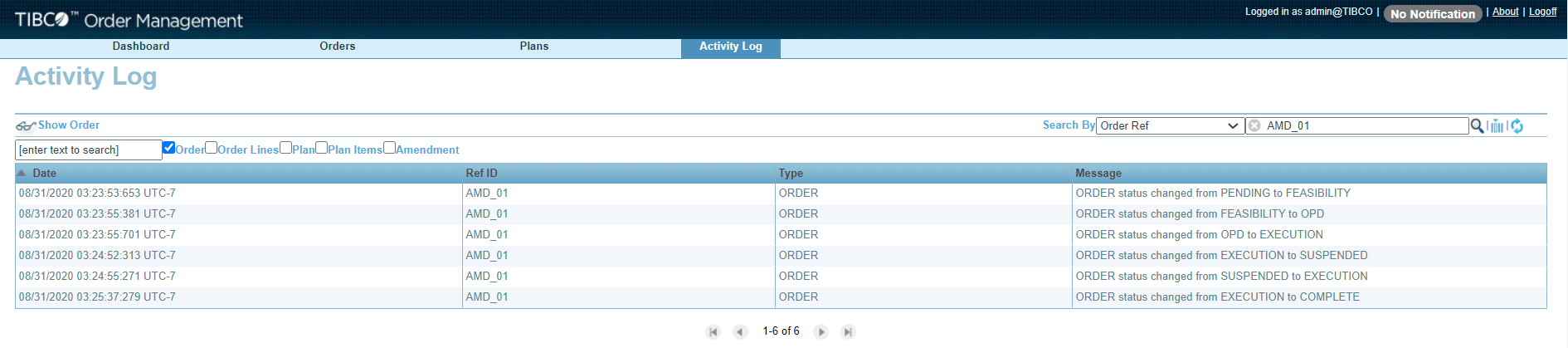Select row dated 08/31/2020 03:24:55:271
1568x348 pixels.
point(781,277)
